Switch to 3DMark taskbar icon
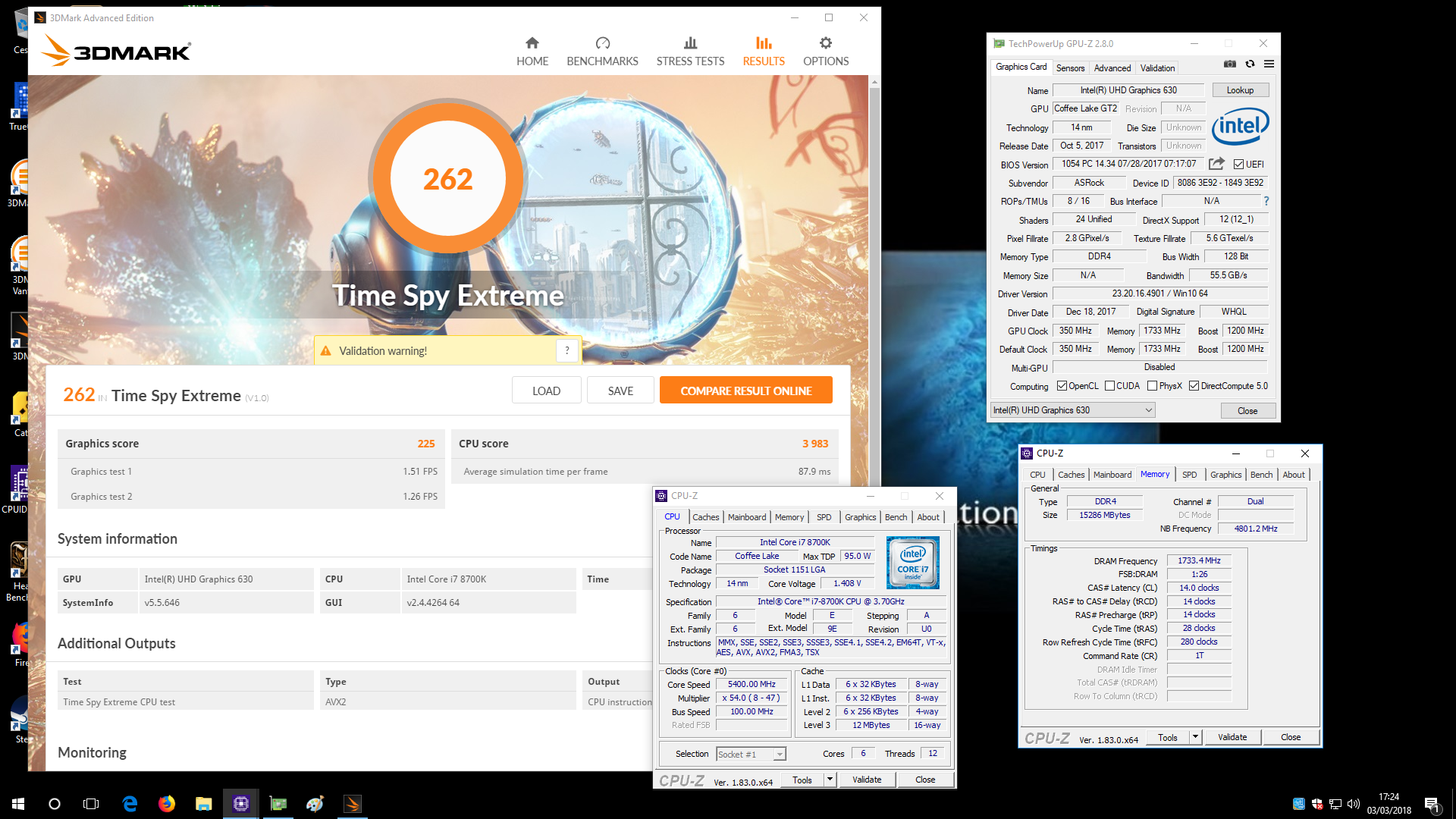The height and width of the screenshot is (819, 1456). 353,804
